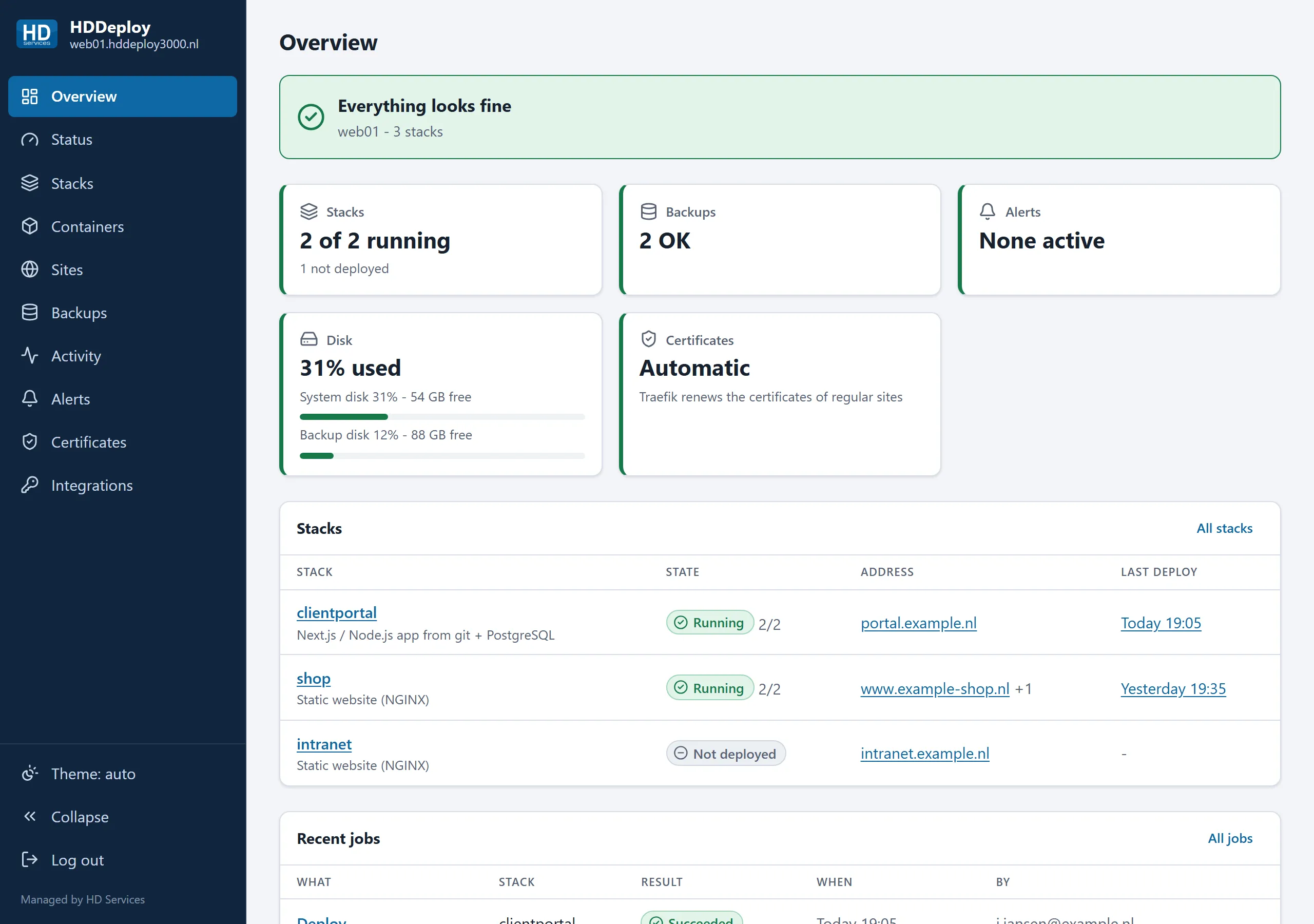Click the HD Services logo icon
1314x924 pixels.
coord(36,34)
